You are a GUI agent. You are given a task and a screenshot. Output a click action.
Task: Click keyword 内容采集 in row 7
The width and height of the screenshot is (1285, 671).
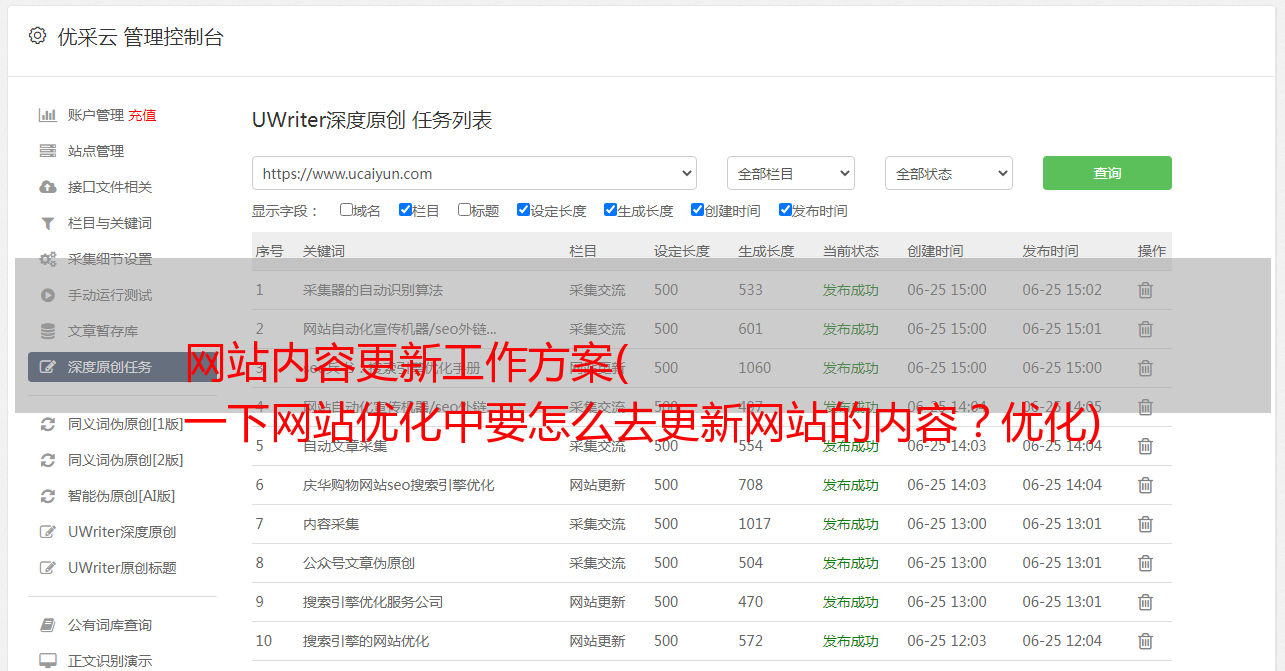[331, 524]
